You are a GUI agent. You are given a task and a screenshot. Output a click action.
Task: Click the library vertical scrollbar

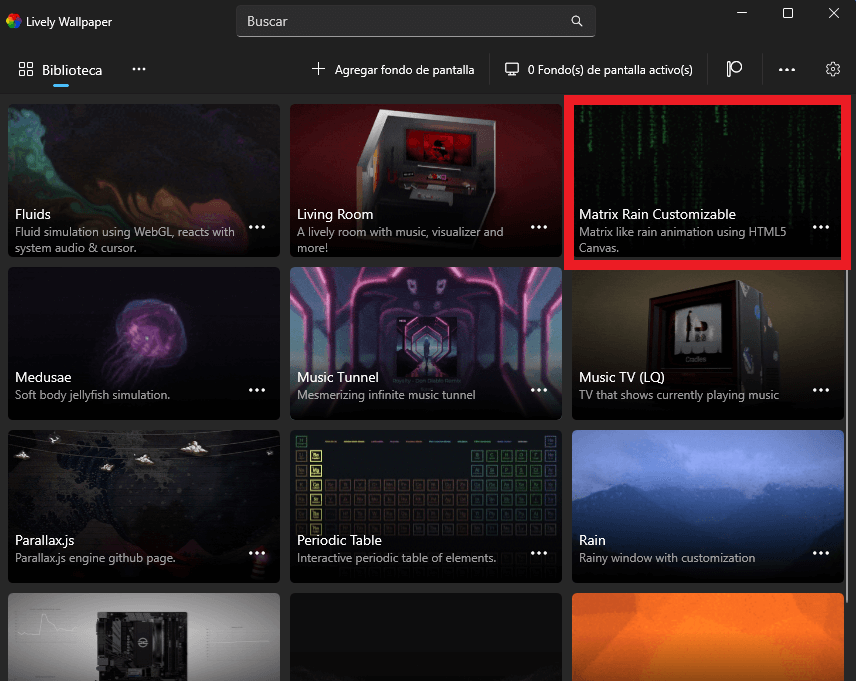pos(847,437)
